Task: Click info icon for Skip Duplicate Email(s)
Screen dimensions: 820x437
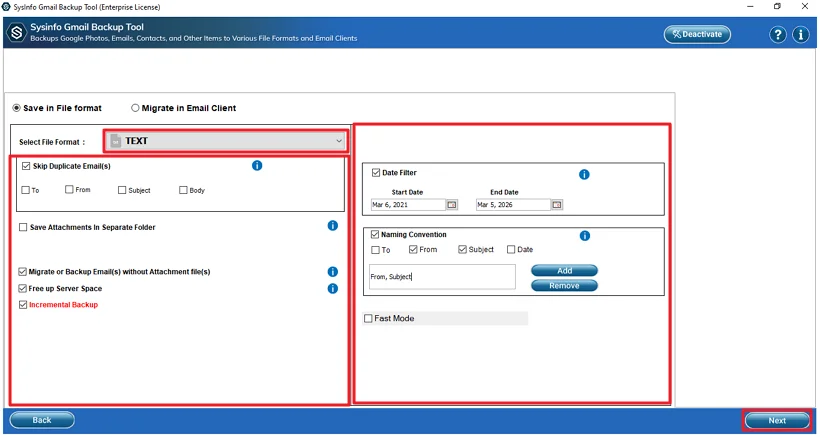Action: pos(257,166)
